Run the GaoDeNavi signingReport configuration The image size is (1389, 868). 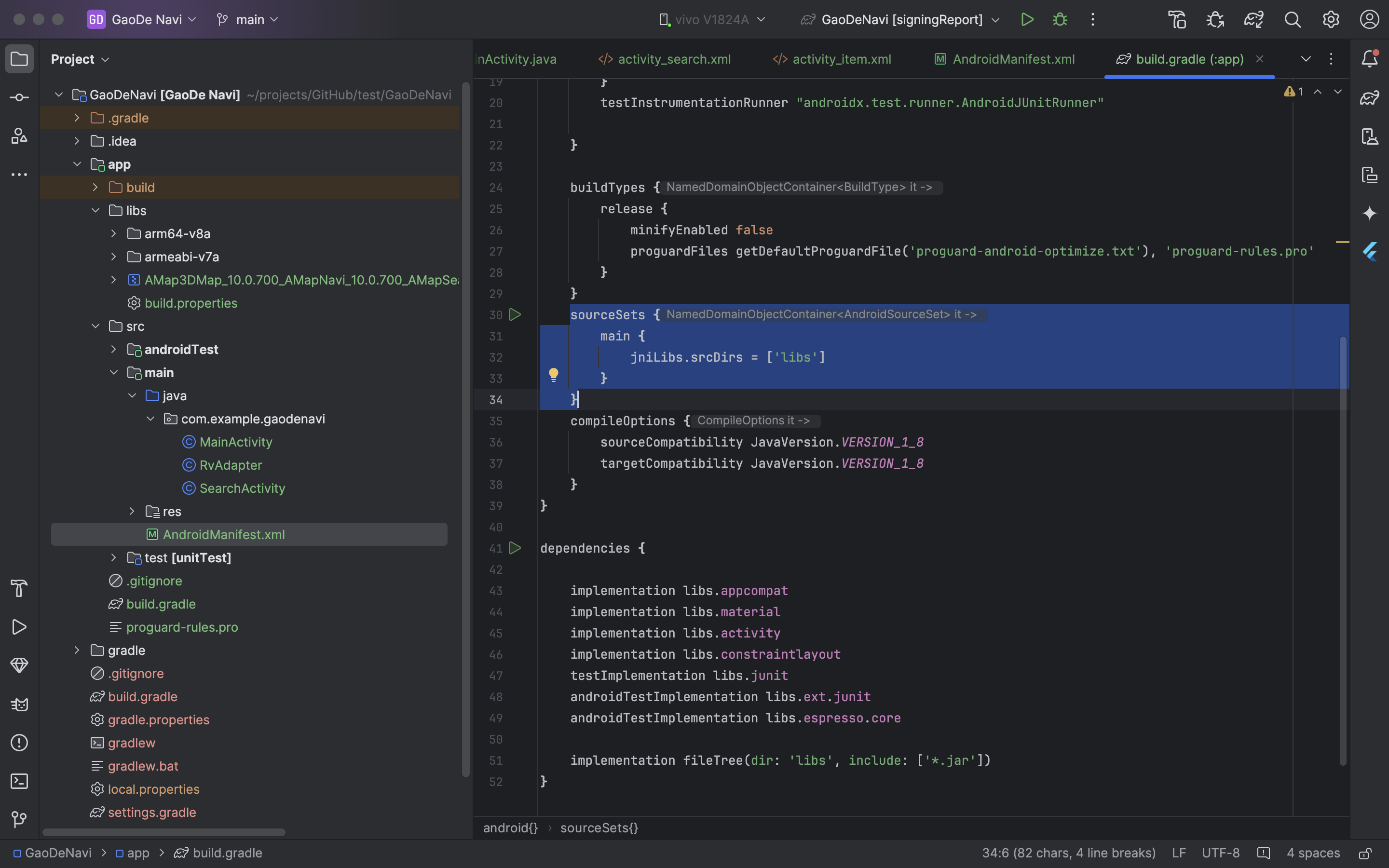1027,19
